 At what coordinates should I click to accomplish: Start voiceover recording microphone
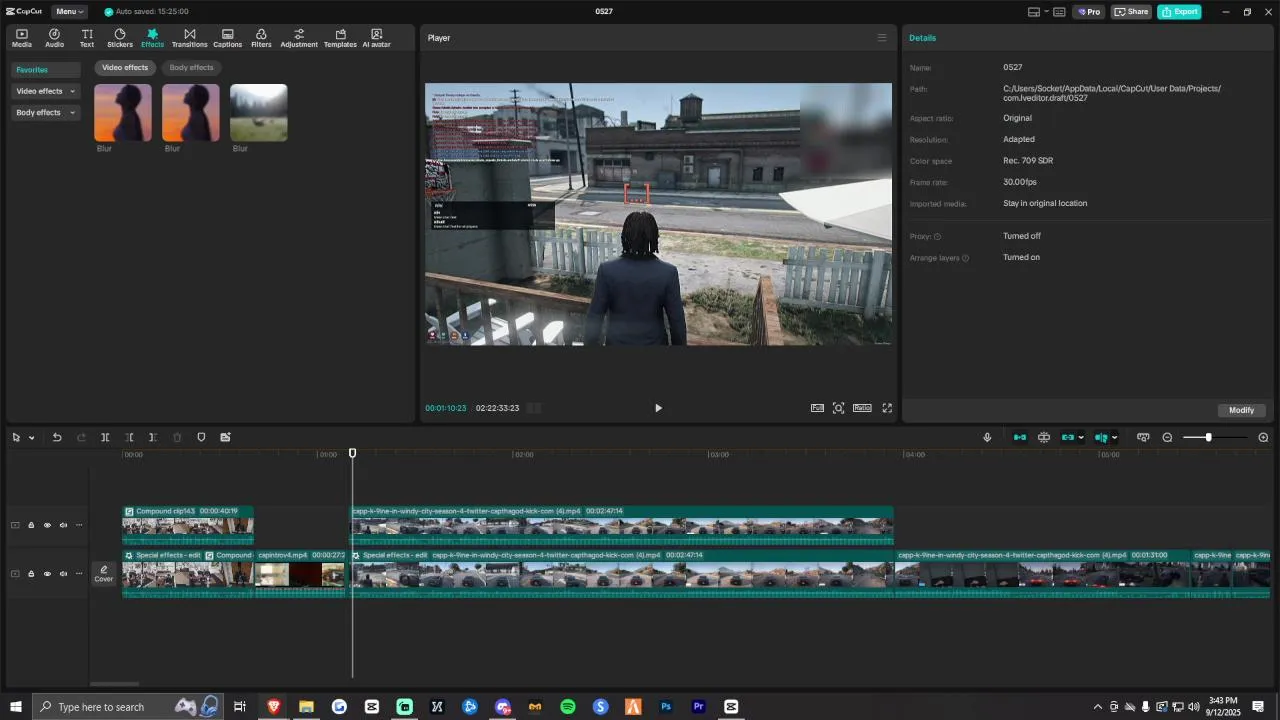point(987,437)
